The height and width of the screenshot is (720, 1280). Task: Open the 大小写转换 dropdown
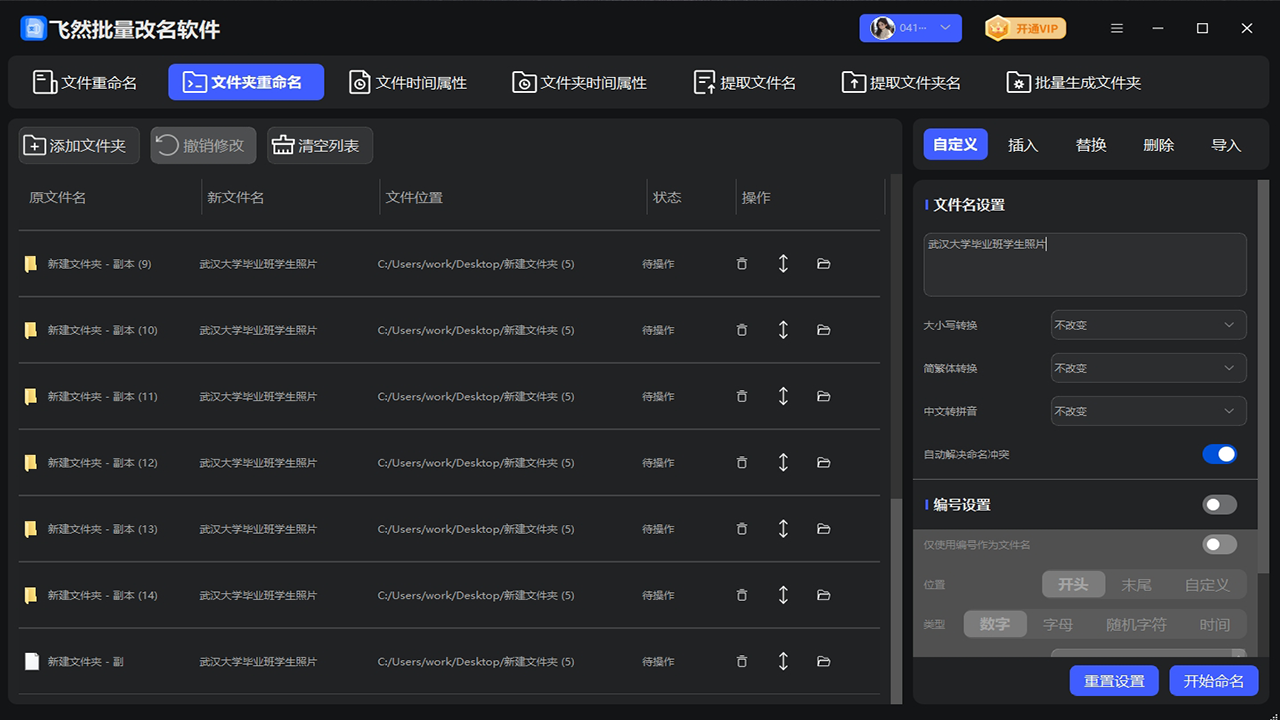1148,324
